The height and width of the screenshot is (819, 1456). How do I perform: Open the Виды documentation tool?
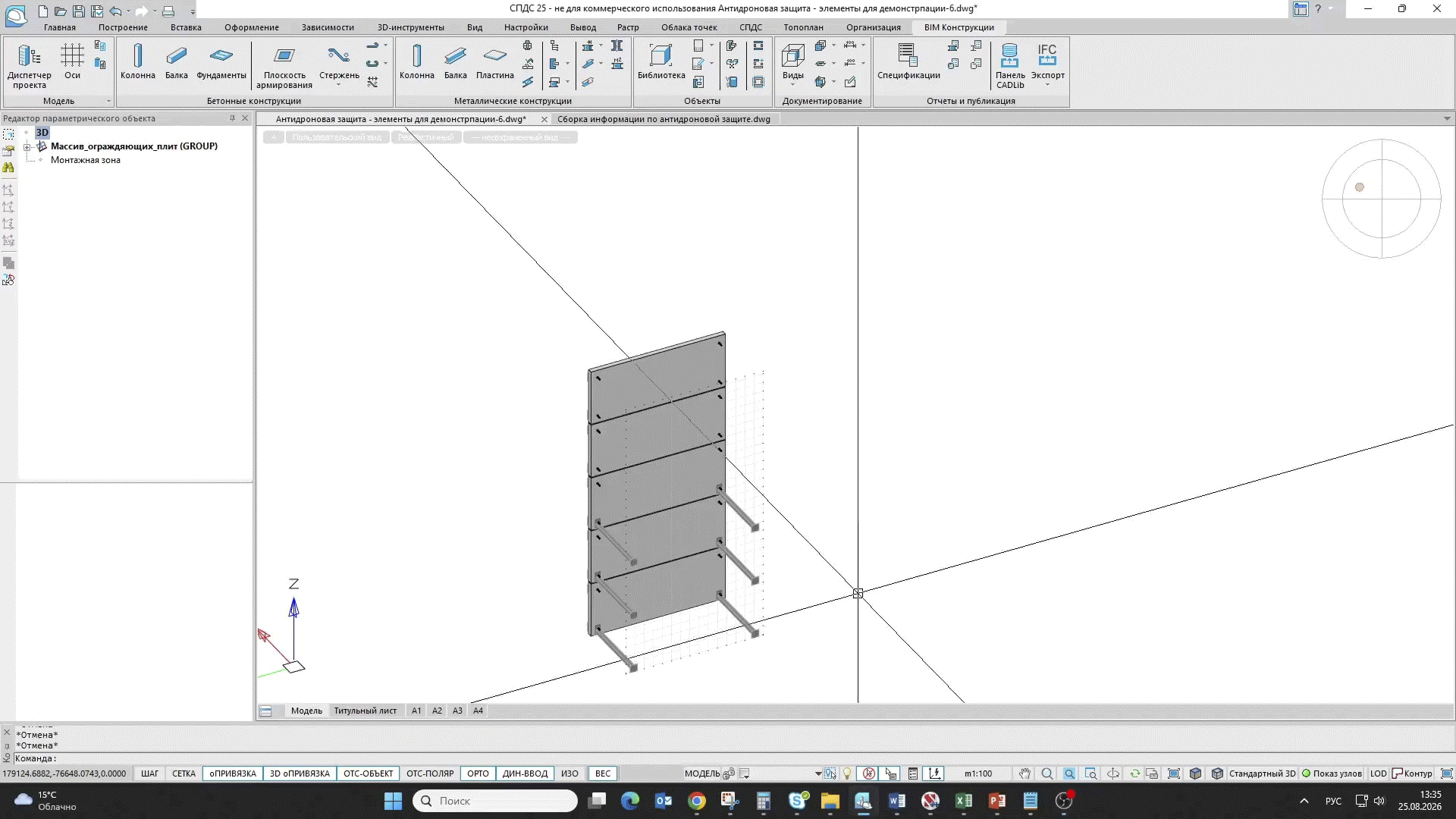[x=793, y=64]
